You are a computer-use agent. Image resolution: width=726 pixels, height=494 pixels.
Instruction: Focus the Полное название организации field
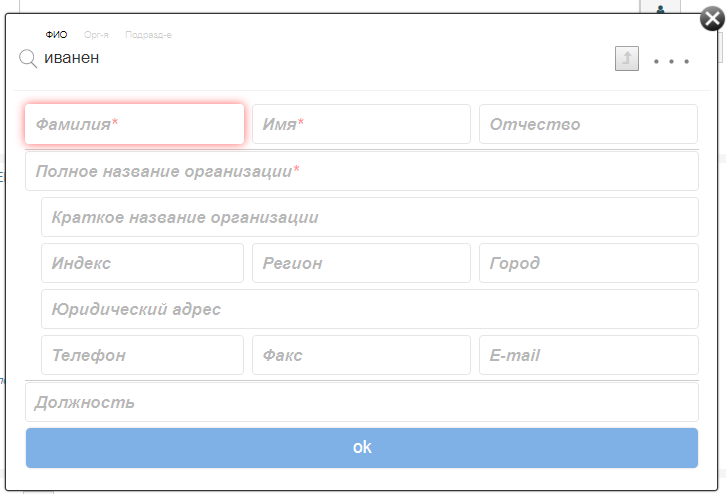click(361, 171)
